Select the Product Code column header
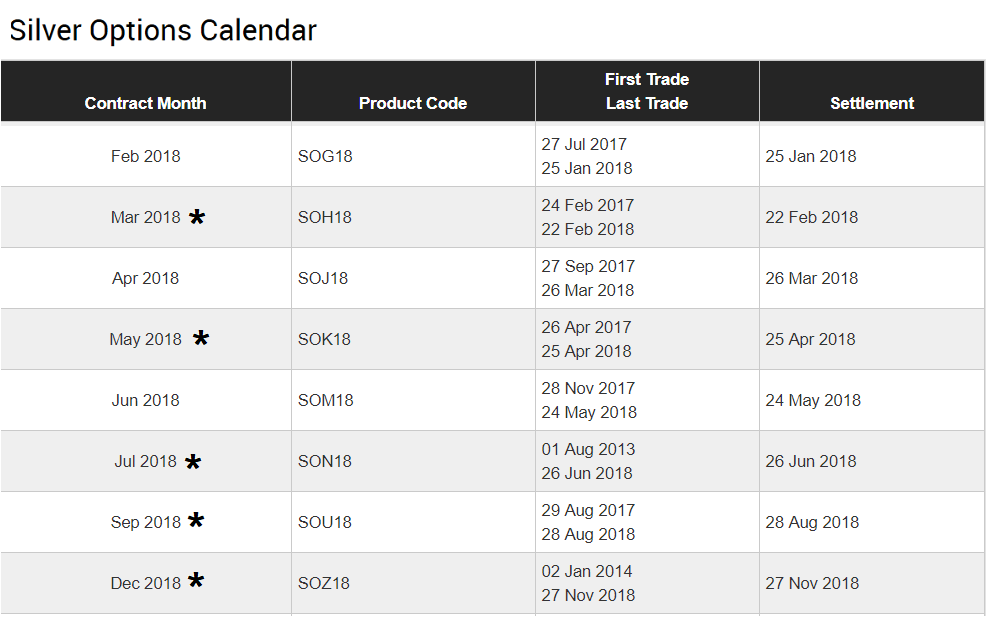 [412, 103]
